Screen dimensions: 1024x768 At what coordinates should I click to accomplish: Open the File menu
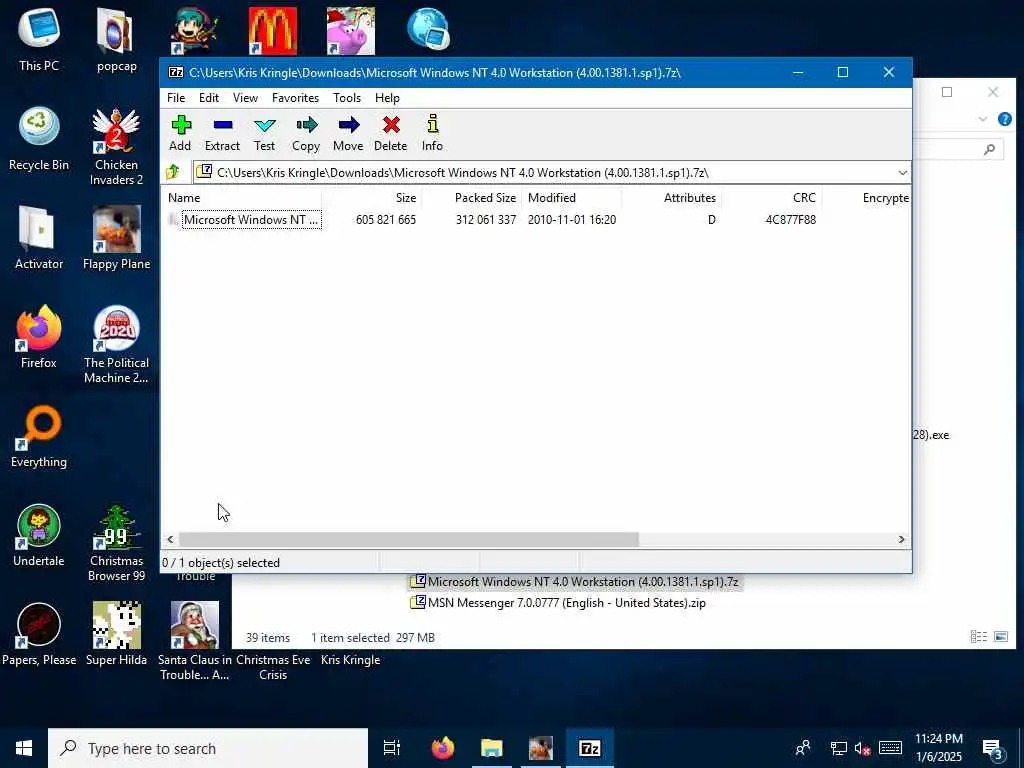tap(176, 98)
